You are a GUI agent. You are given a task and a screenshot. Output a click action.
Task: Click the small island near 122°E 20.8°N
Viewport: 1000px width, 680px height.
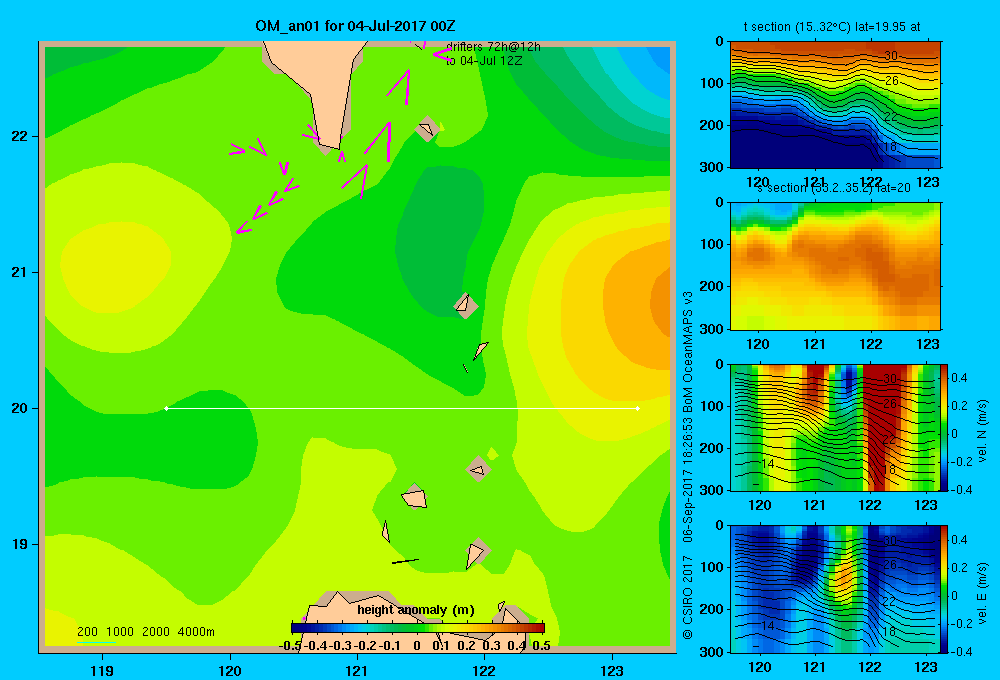[x=466, y=305]
